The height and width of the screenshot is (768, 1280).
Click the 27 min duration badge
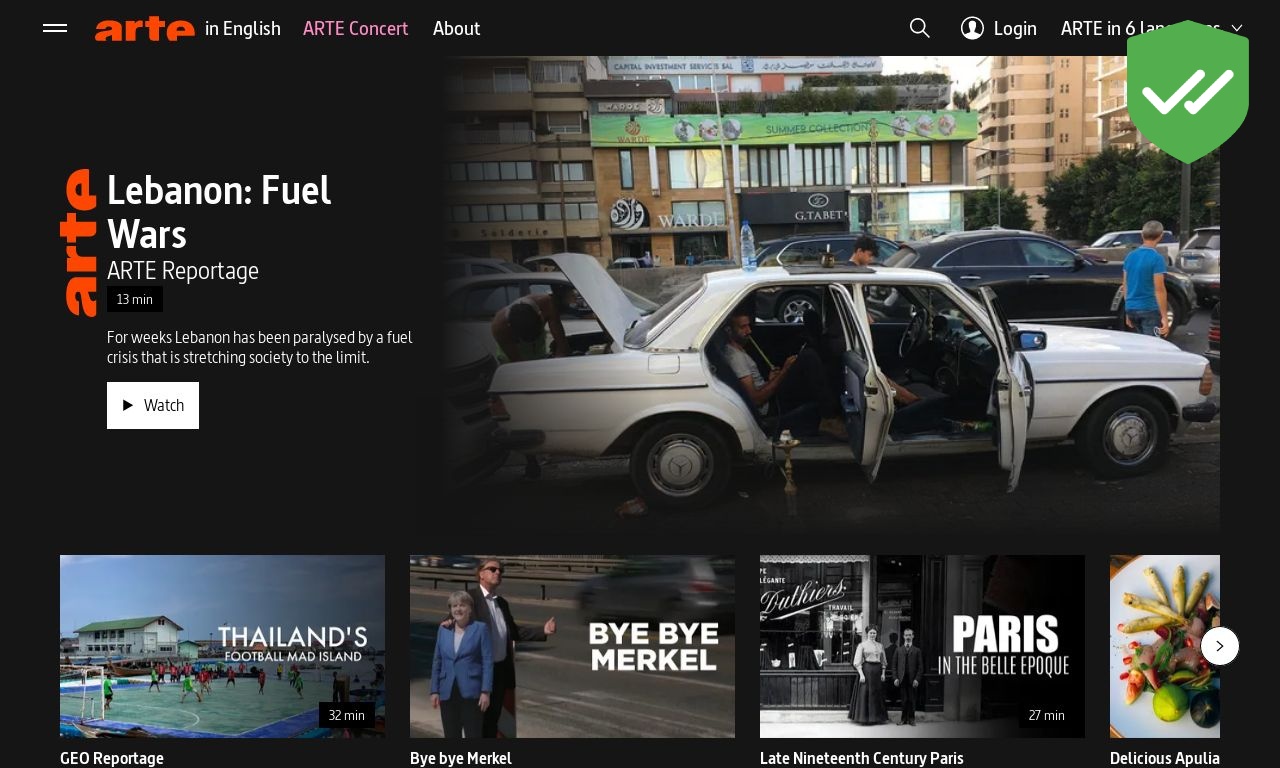[1047, 715]
